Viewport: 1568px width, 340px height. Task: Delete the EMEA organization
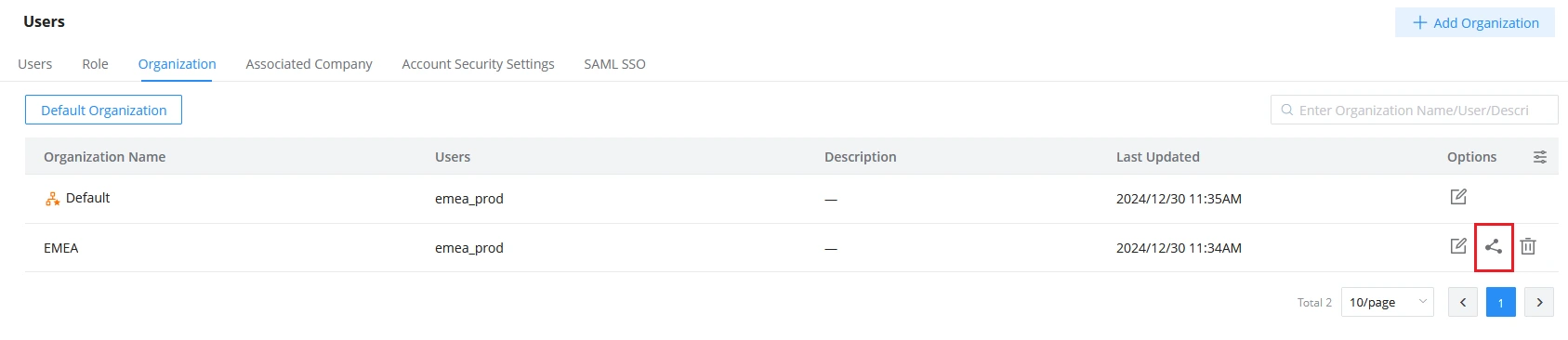tap(1528, 246)
